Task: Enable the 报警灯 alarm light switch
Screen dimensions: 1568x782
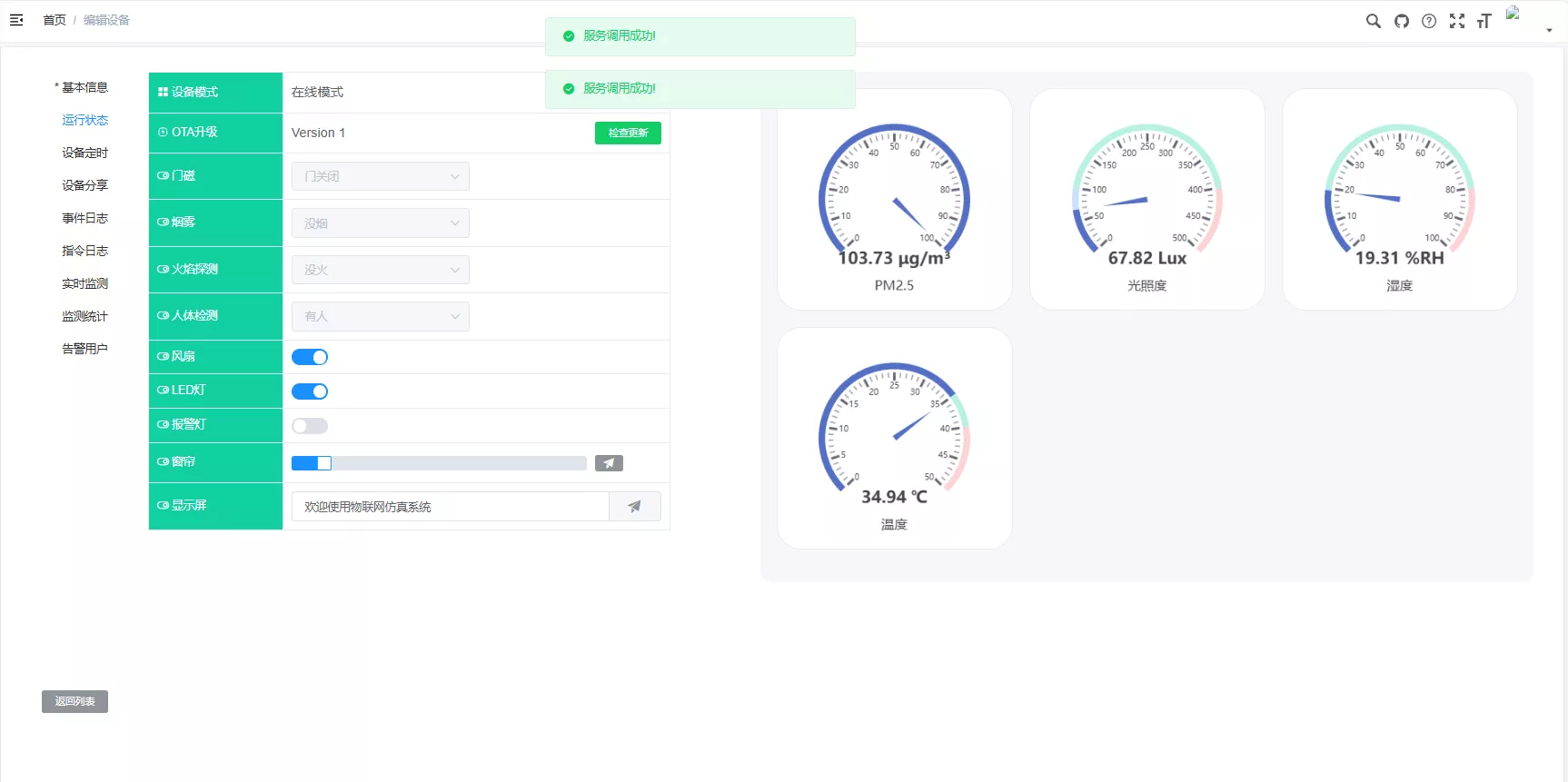Action: (x=310, y=426)
